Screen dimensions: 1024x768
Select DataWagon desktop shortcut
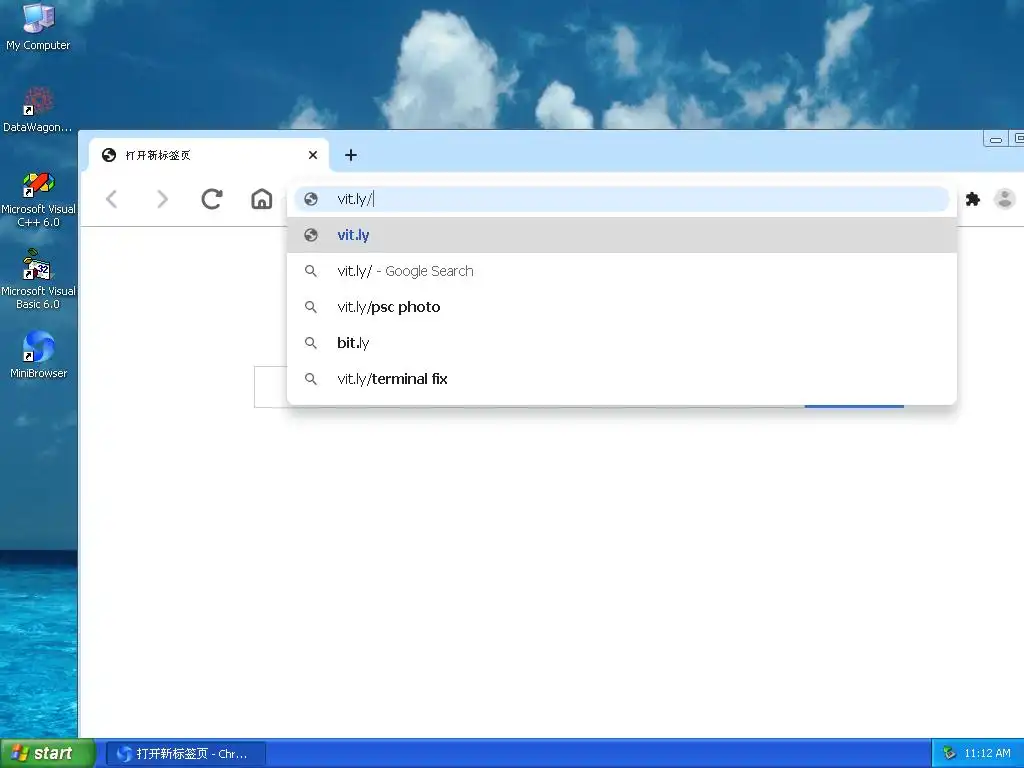(x=38, y=110)
